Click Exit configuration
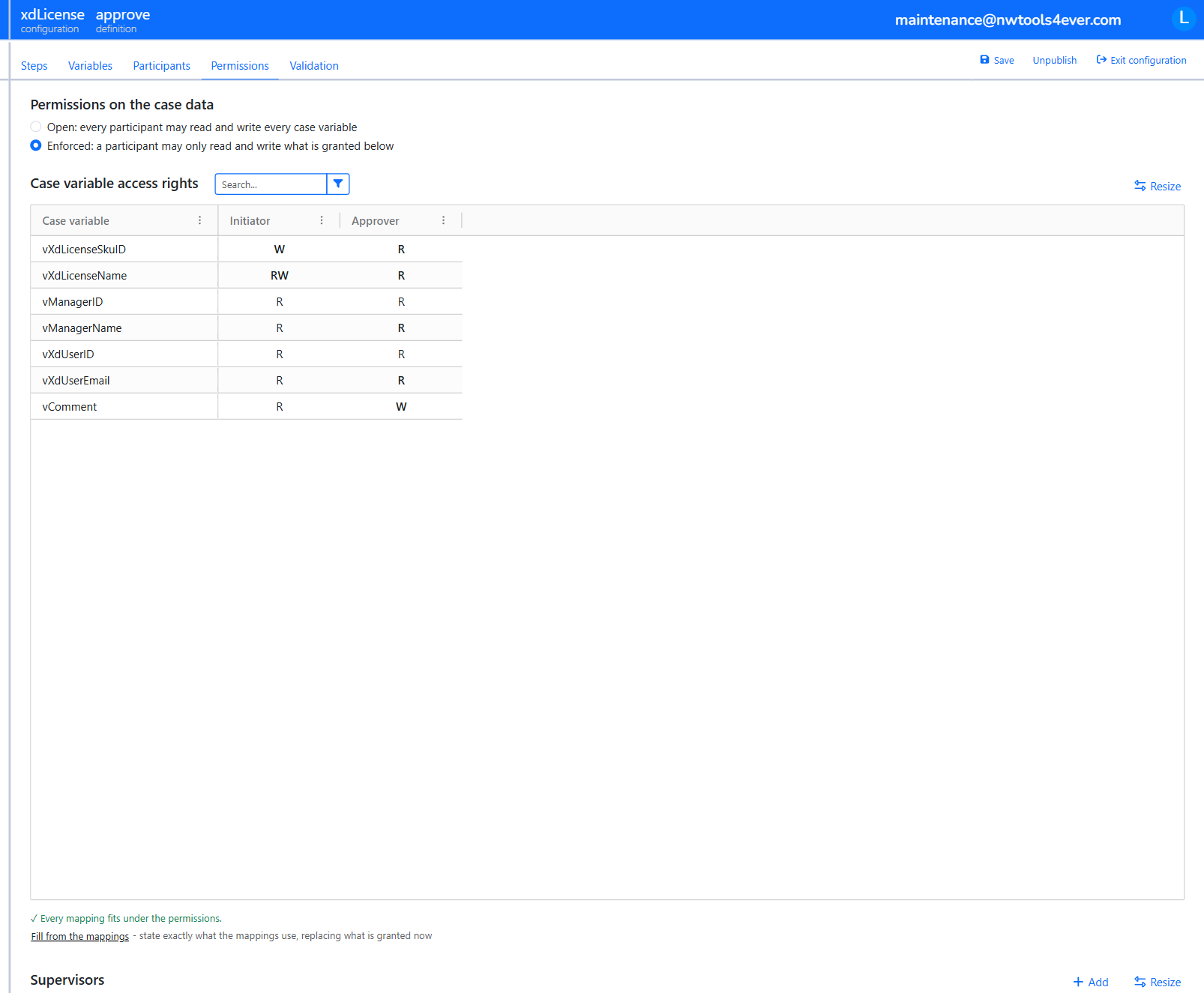The image size is (1204, 993). coord(1141,60)
